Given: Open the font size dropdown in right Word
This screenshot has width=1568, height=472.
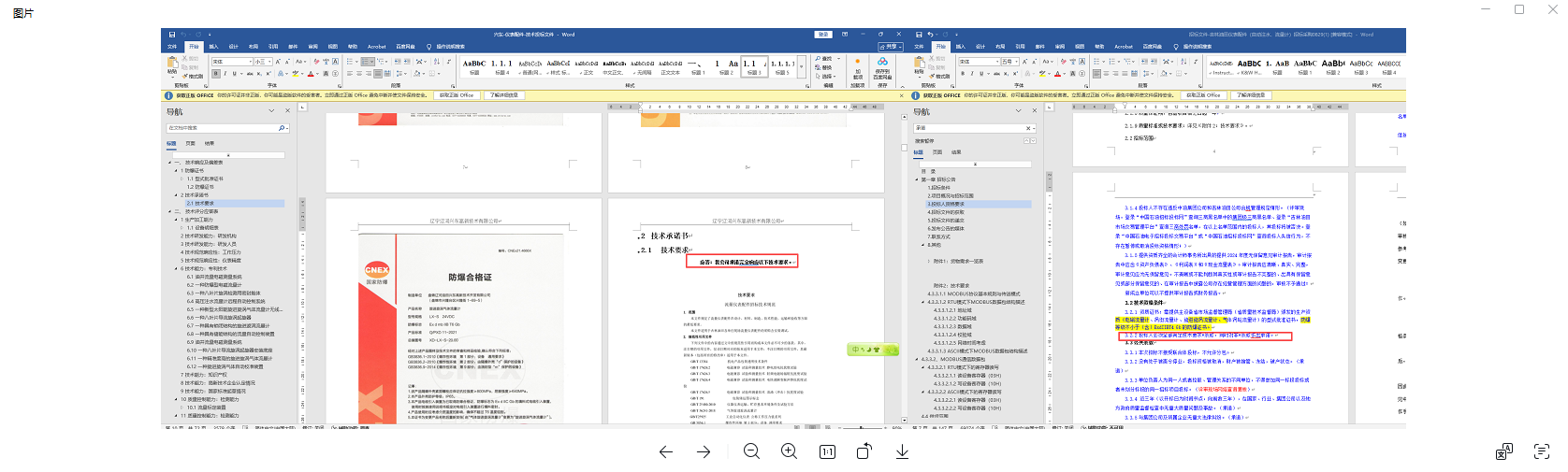Looking at the screenshot, I should (x=1017, y=62).
